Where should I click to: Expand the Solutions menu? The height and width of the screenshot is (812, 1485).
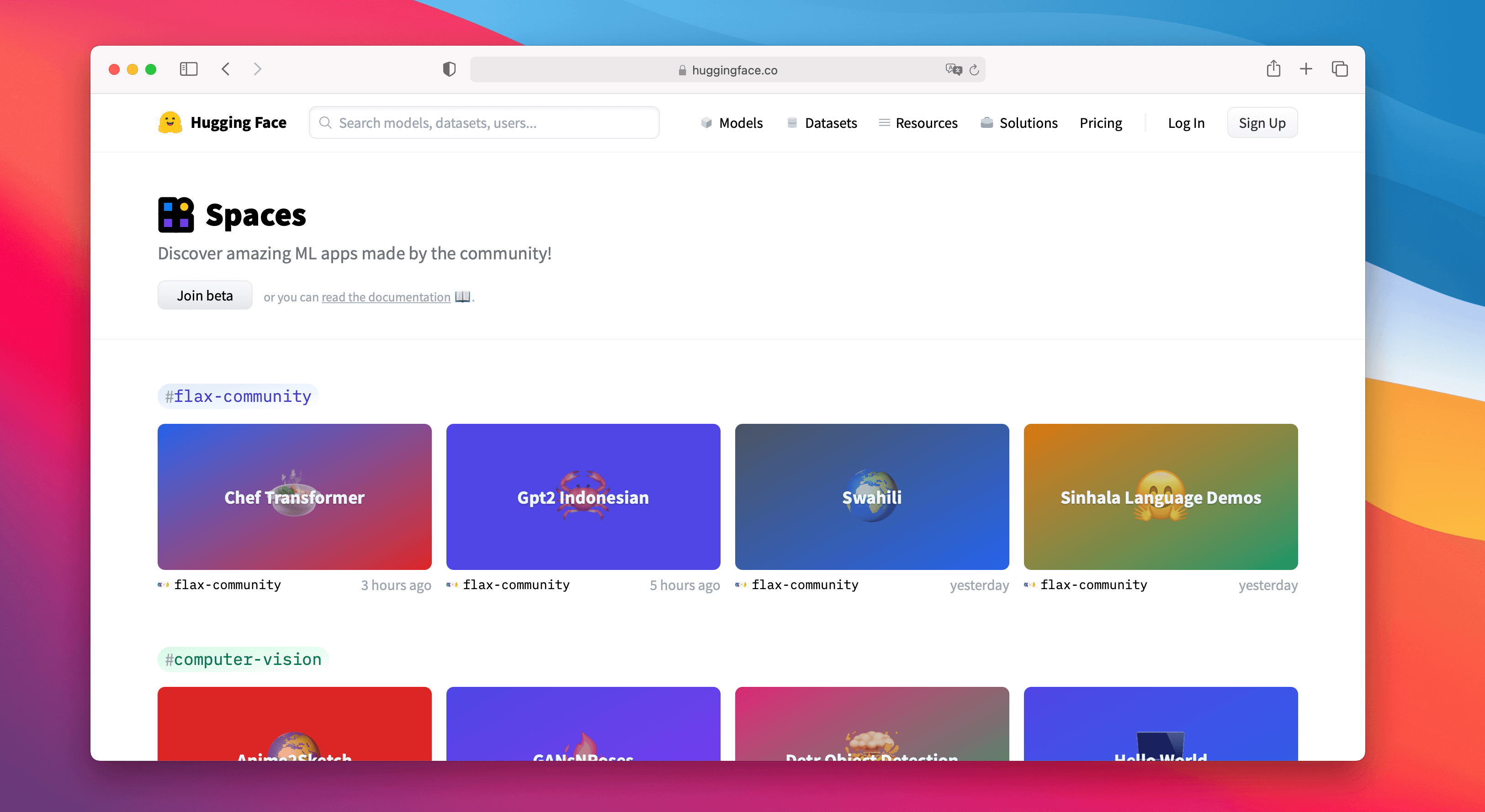pos(1018,123)
